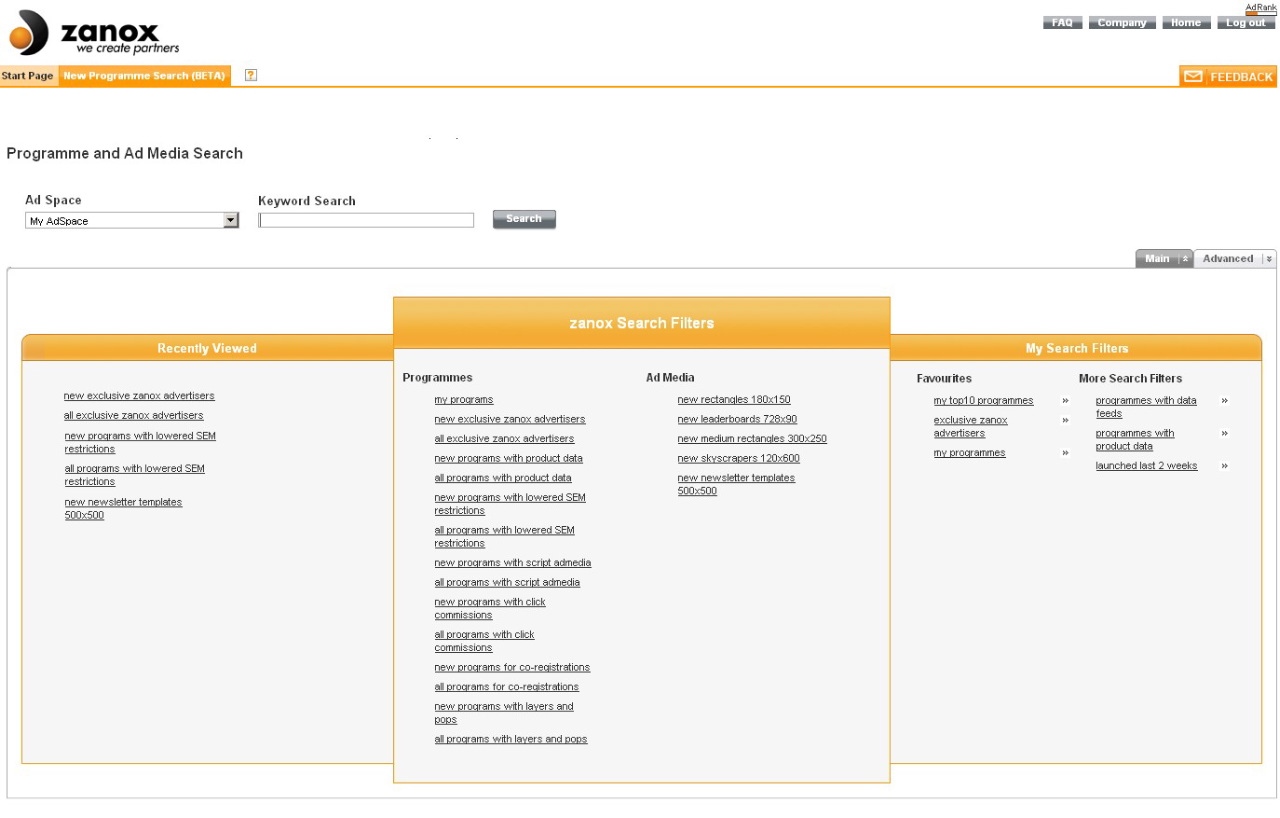Open new rectangles 180x150 ad media
Screen dimensions: 1280x818
point(734,400)
